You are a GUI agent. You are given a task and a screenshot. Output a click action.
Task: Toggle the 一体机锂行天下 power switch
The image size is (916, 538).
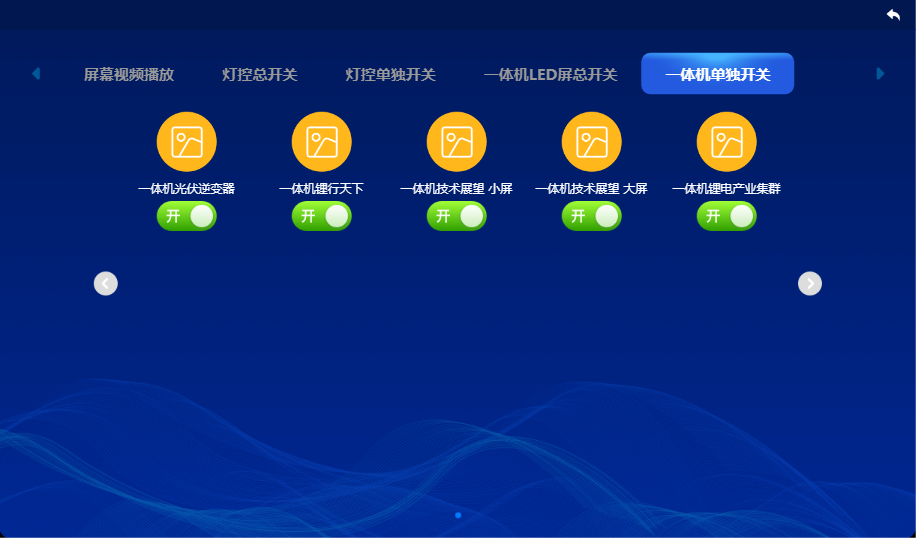[321, 216]
